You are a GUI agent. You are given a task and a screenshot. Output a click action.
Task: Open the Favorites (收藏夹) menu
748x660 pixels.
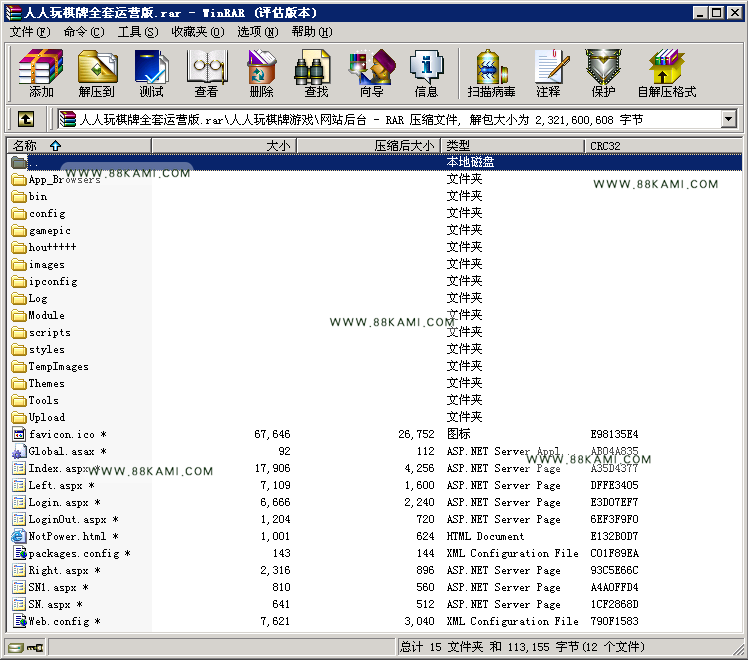(198, 32)
